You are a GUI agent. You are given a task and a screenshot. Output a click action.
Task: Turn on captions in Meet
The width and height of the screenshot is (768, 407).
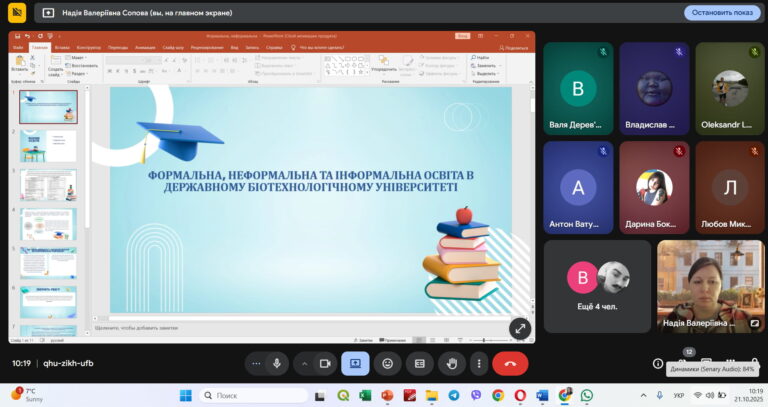point(420,363)
